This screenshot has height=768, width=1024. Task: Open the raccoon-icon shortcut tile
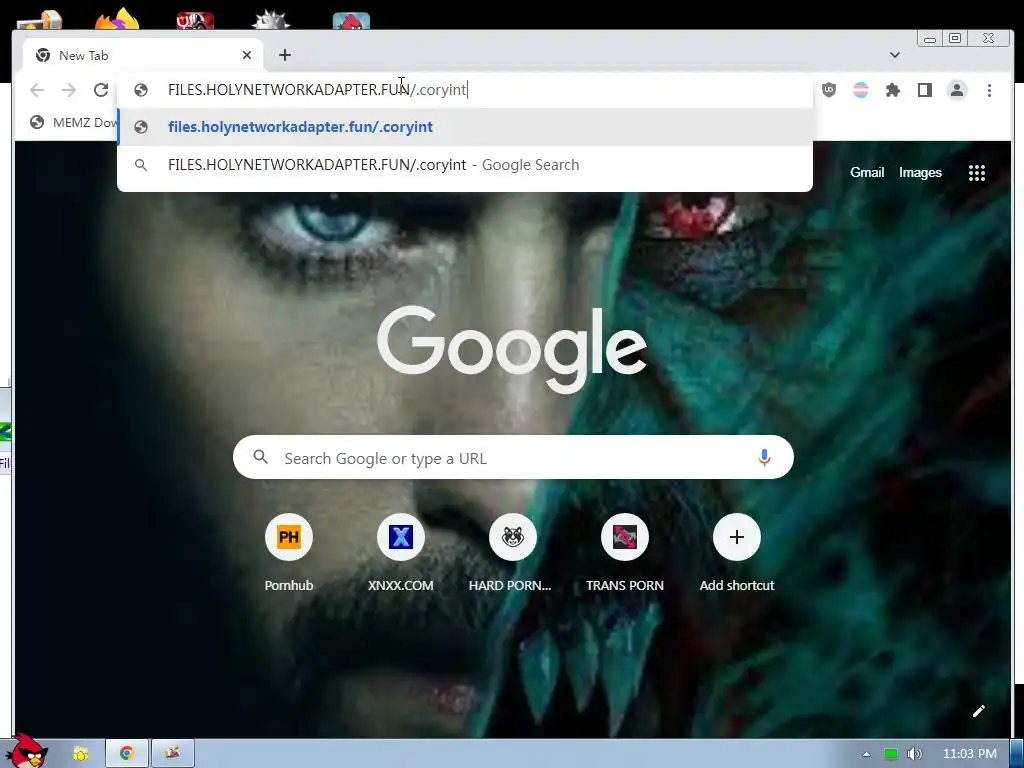click(513, 552)
